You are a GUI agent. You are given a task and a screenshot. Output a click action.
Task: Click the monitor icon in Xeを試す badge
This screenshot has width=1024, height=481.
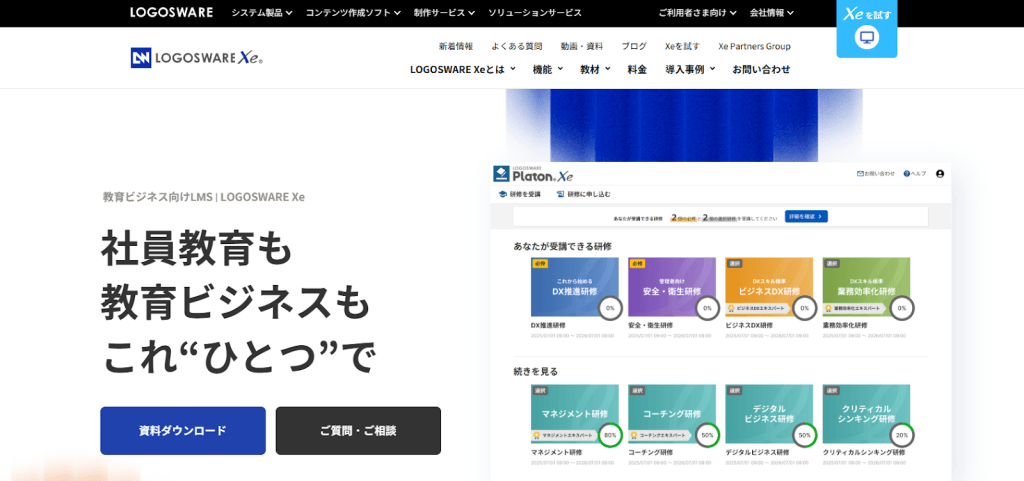(866, 38)
